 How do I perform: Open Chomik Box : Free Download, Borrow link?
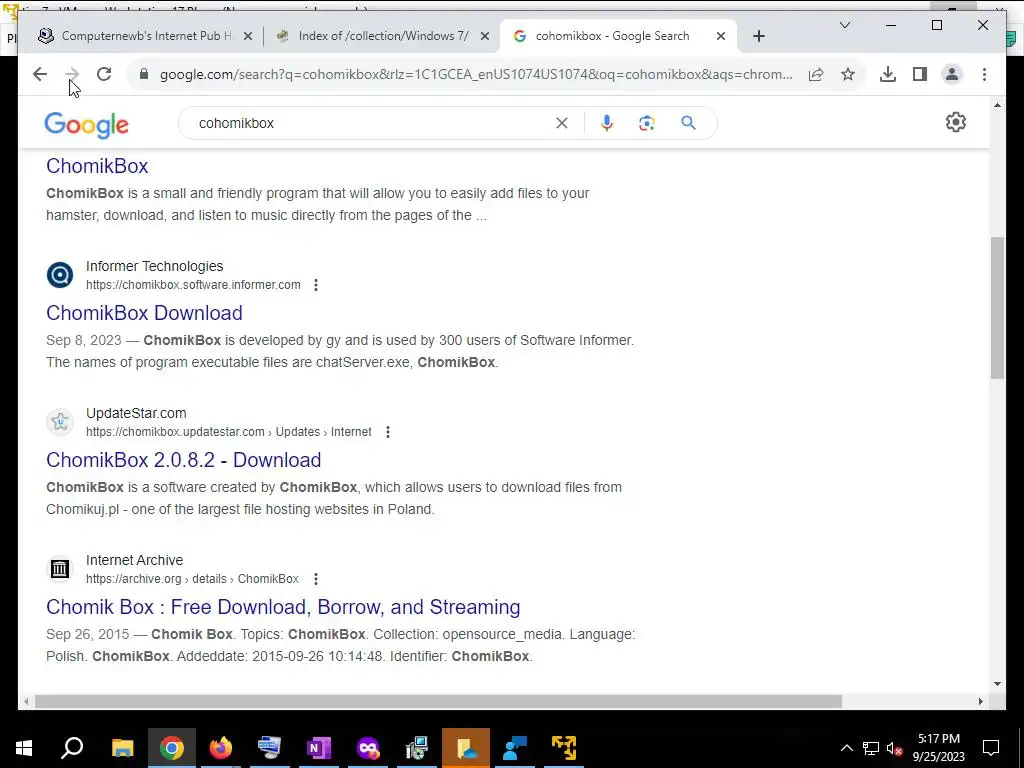point(283,607)
